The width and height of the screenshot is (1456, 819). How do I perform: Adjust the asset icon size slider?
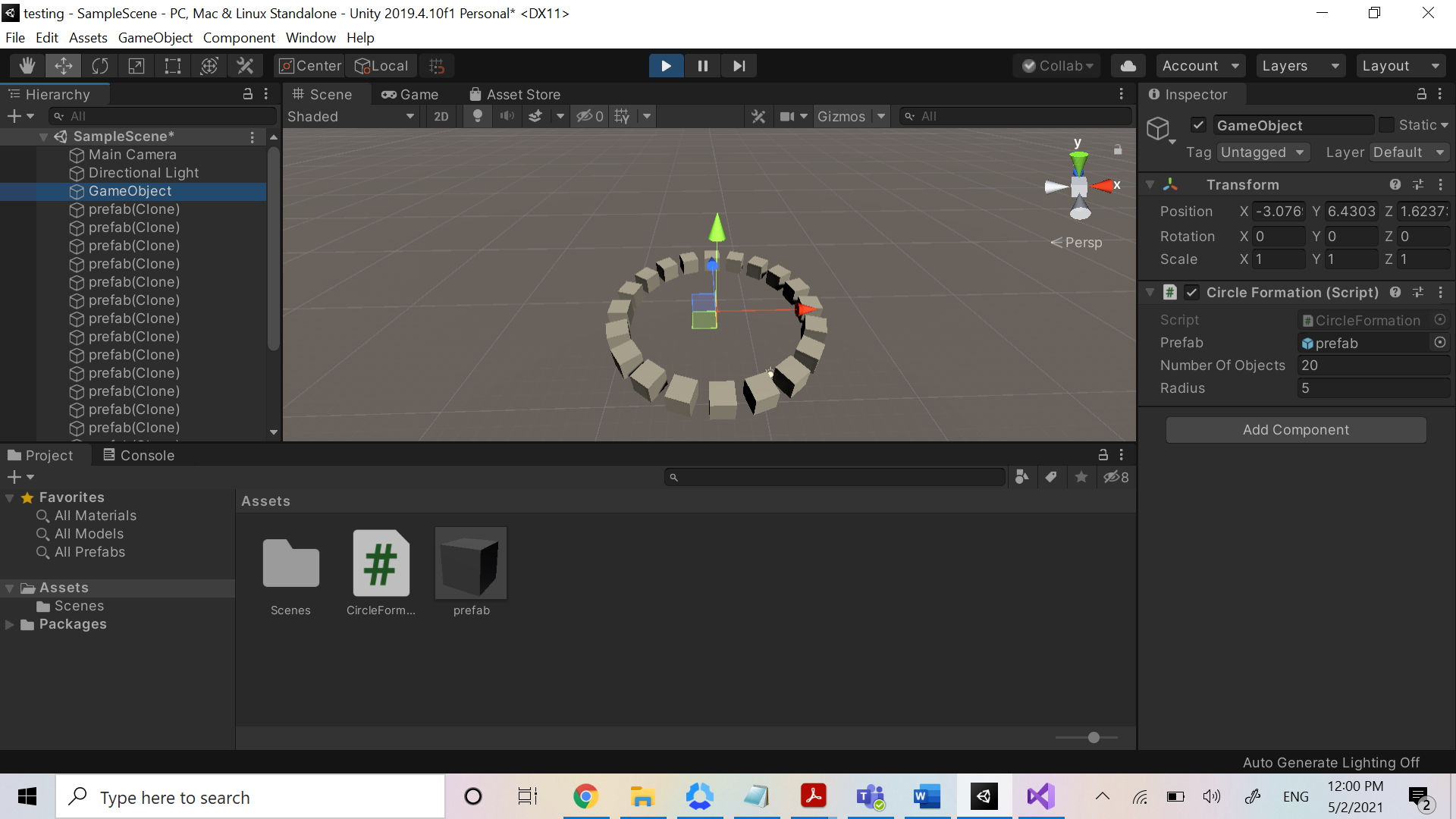pos(1094,737)
